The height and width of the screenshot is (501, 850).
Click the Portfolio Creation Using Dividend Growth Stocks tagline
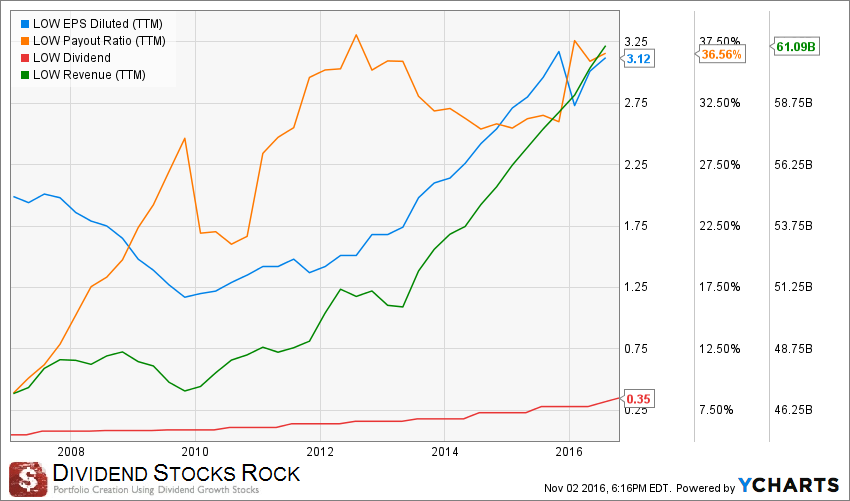click(x=156, y=490)
